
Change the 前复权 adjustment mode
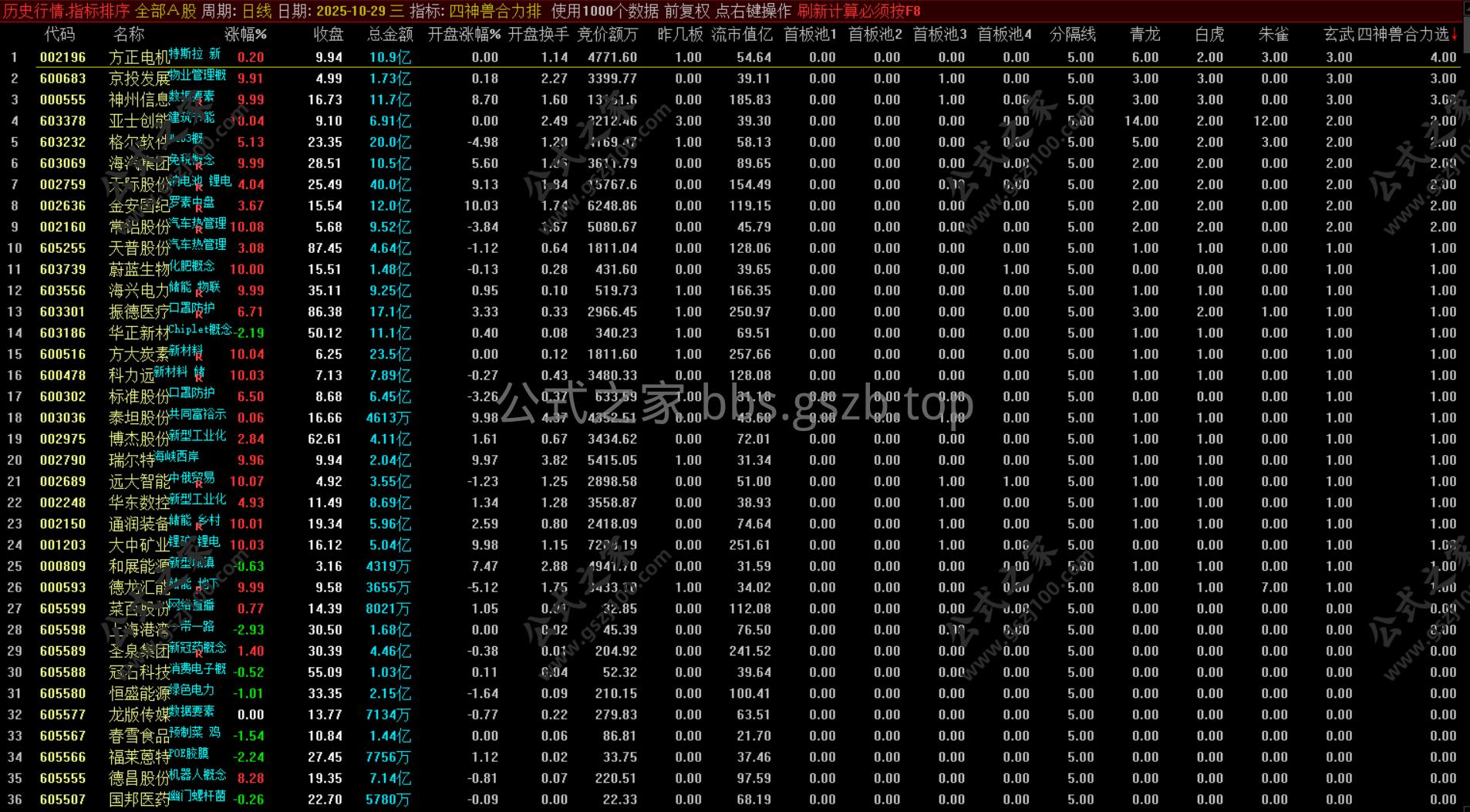tap(687, 11)
